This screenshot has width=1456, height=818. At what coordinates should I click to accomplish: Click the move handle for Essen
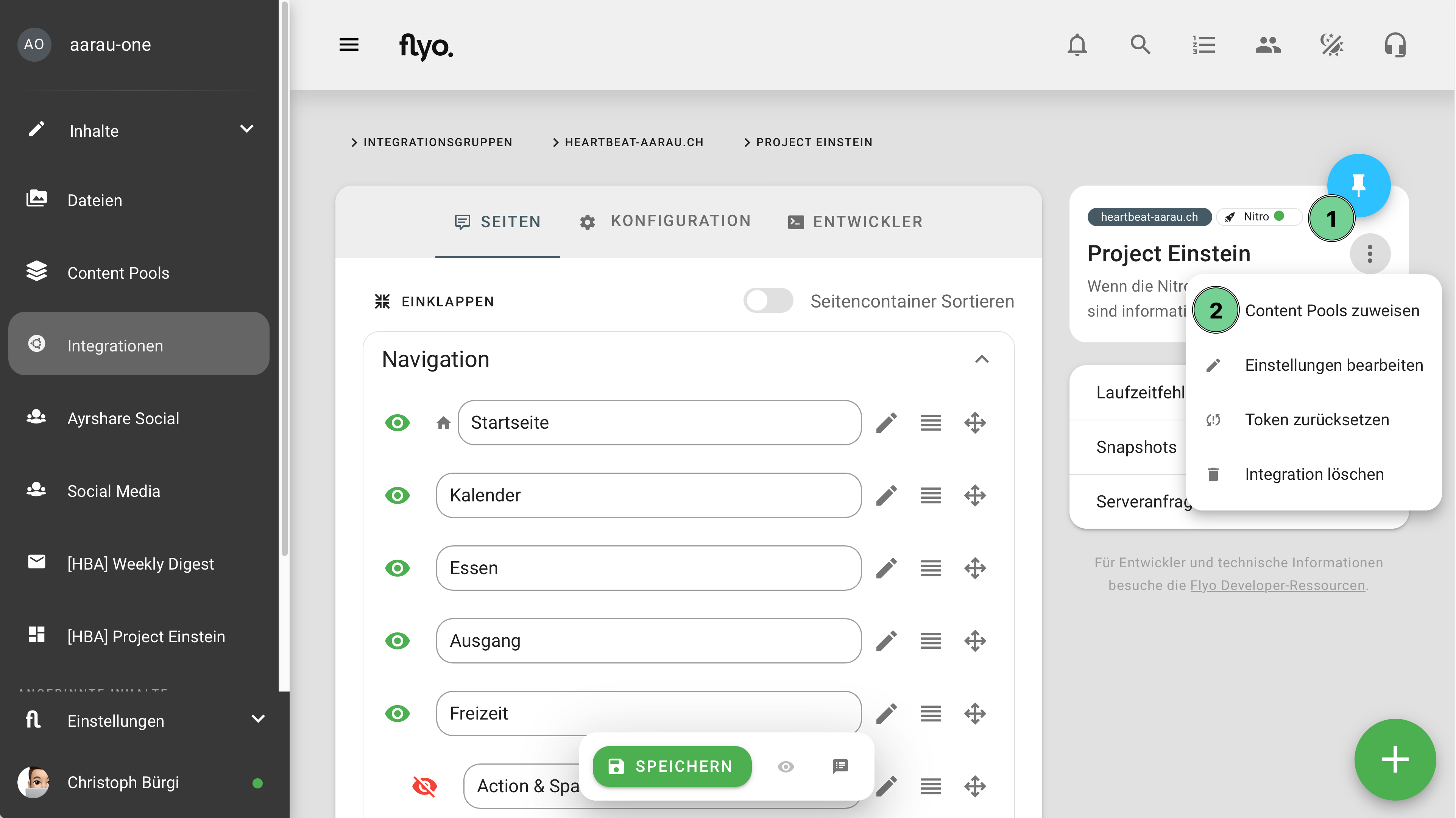pyautogui.click(x=975, y=568)
